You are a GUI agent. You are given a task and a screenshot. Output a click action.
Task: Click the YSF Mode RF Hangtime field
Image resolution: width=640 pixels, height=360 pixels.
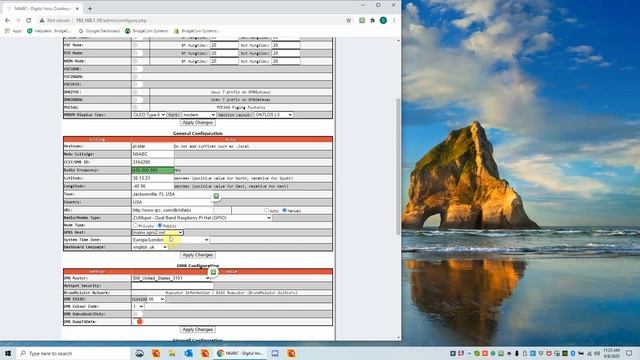[x=224, y=45]
